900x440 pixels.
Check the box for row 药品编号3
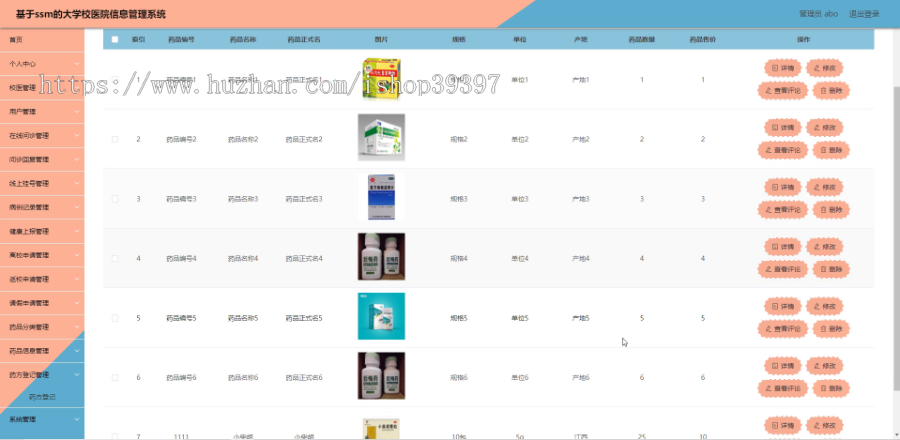coord(115,199)
